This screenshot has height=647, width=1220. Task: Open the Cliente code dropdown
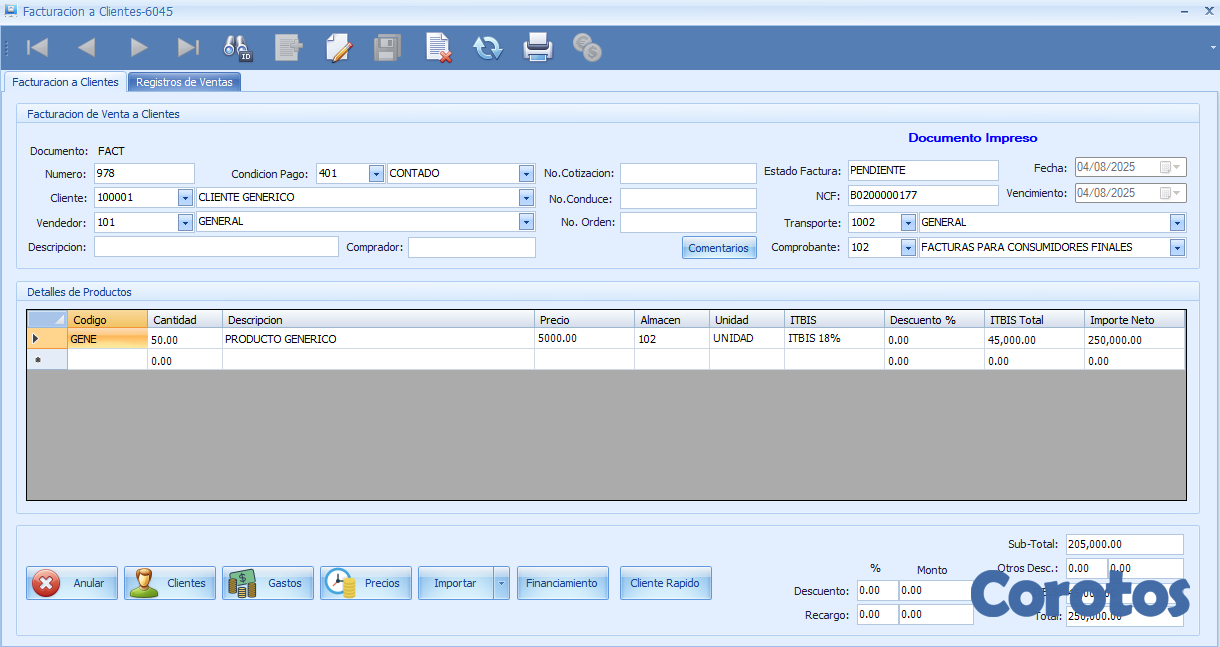[x=185, y=198]
